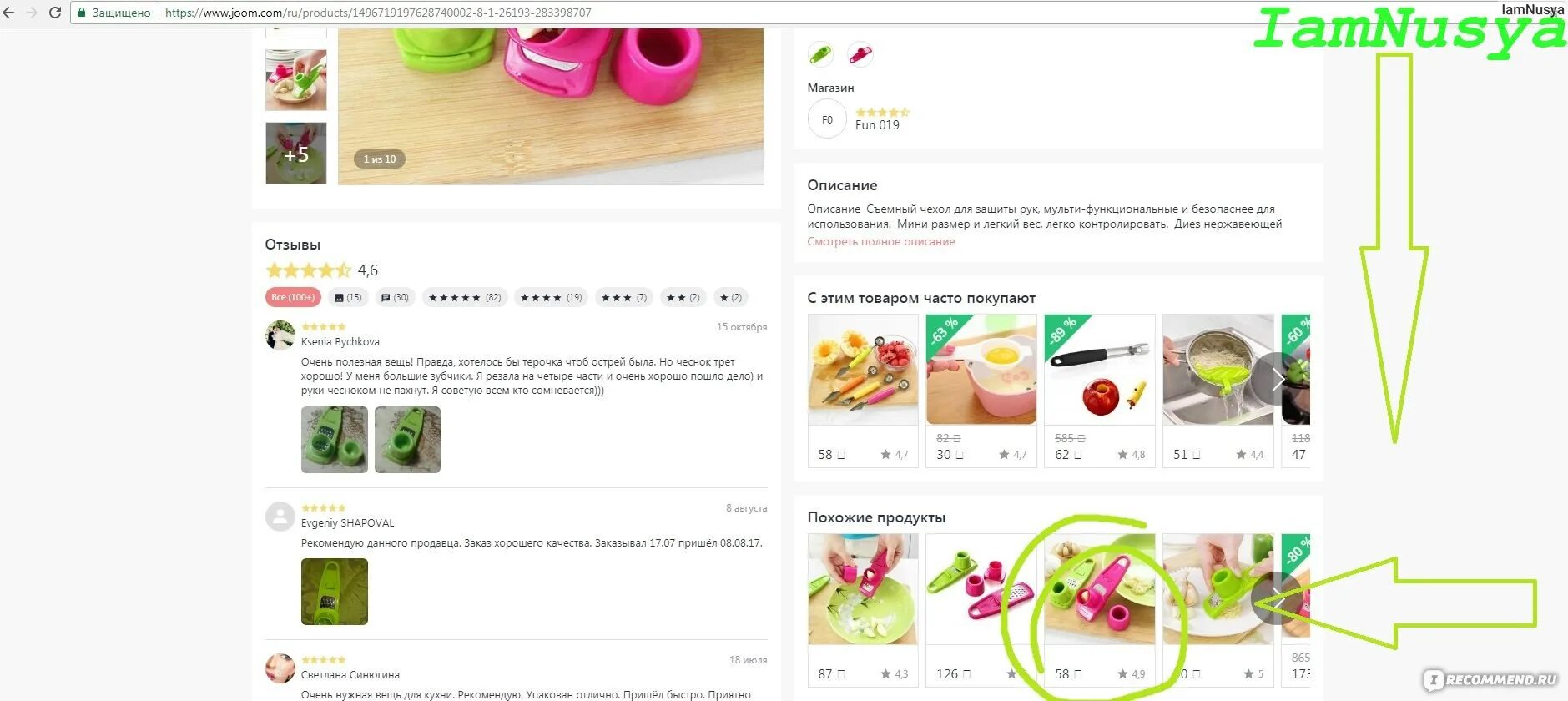The width and height of the screenshot is (1568, 701).
Task: Filter by two-star reviews (2)
Action: click(683, 297)
